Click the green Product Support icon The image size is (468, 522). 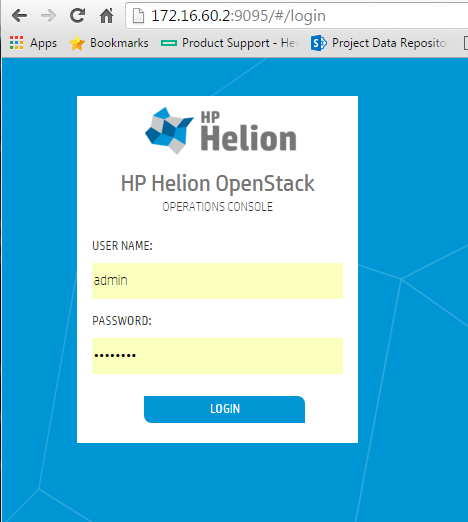coord(169,43)
